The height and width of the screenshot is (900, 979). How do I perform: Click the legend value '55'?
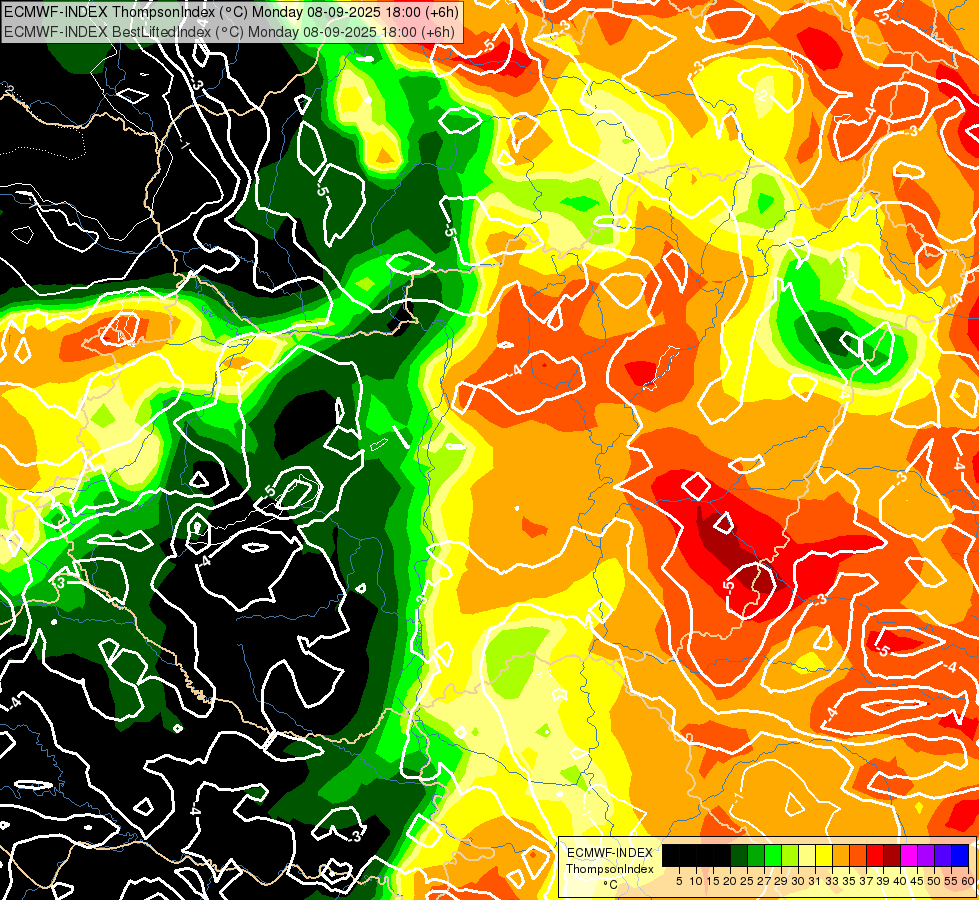point(951,881)
